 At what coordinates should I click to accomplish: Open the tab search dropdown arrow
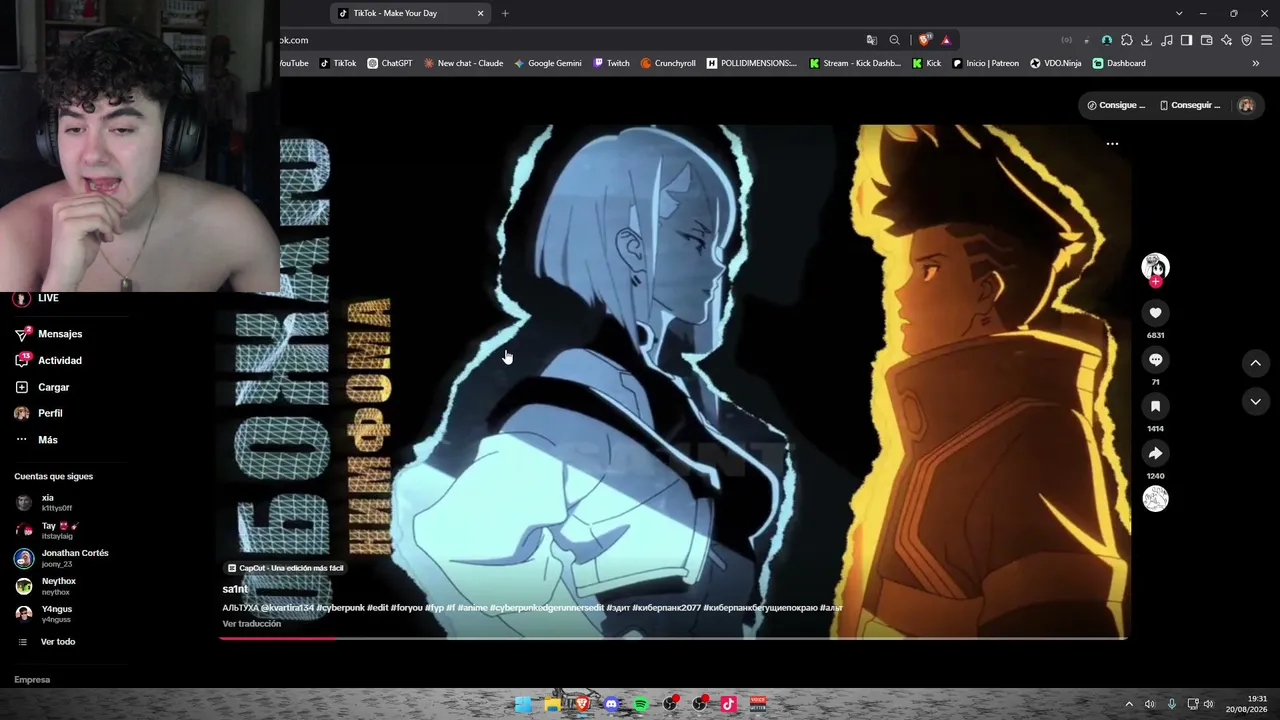click(x=1179, y=13)
